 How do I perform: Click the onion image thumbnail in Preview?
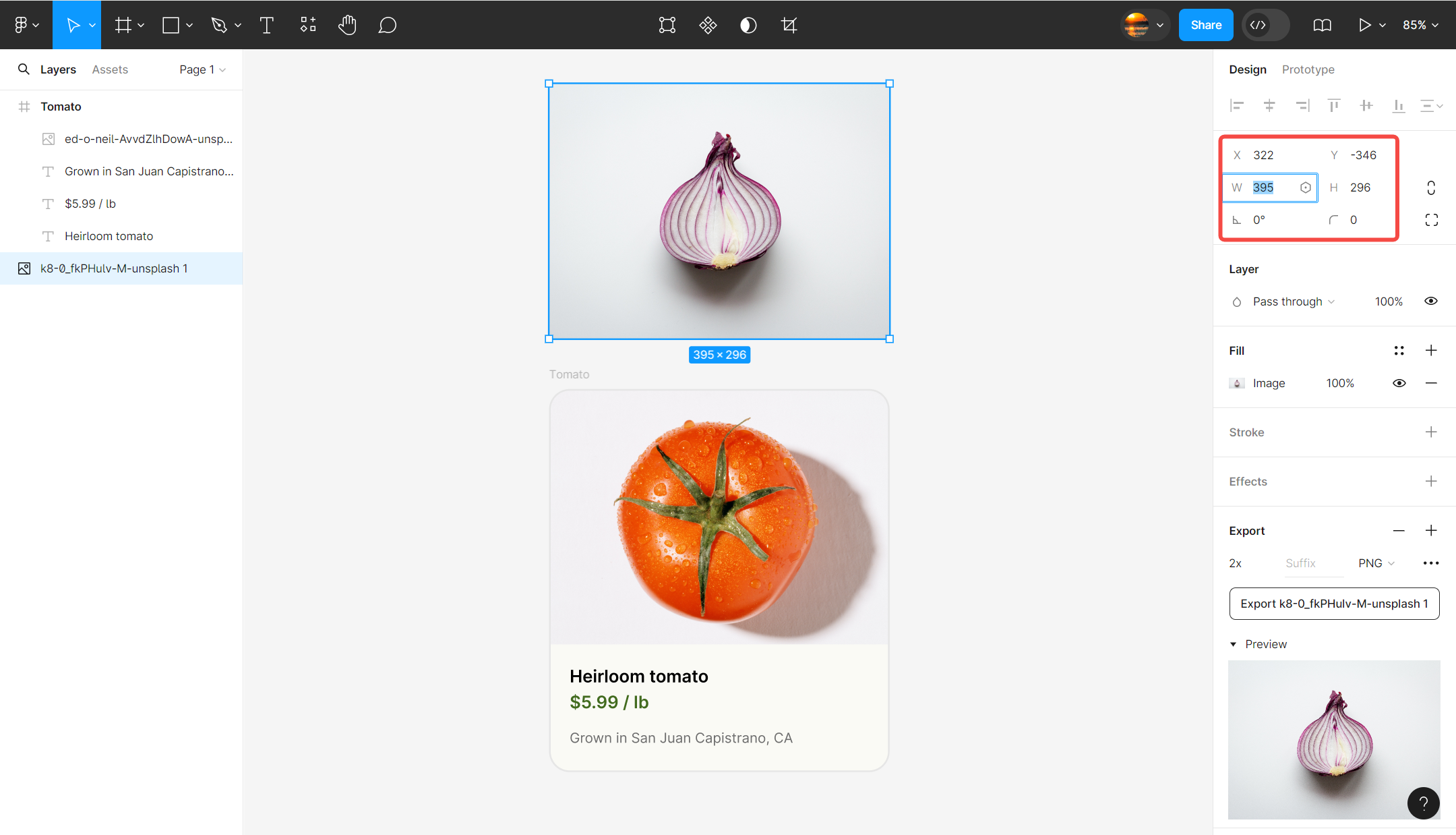coord(1333,738)
